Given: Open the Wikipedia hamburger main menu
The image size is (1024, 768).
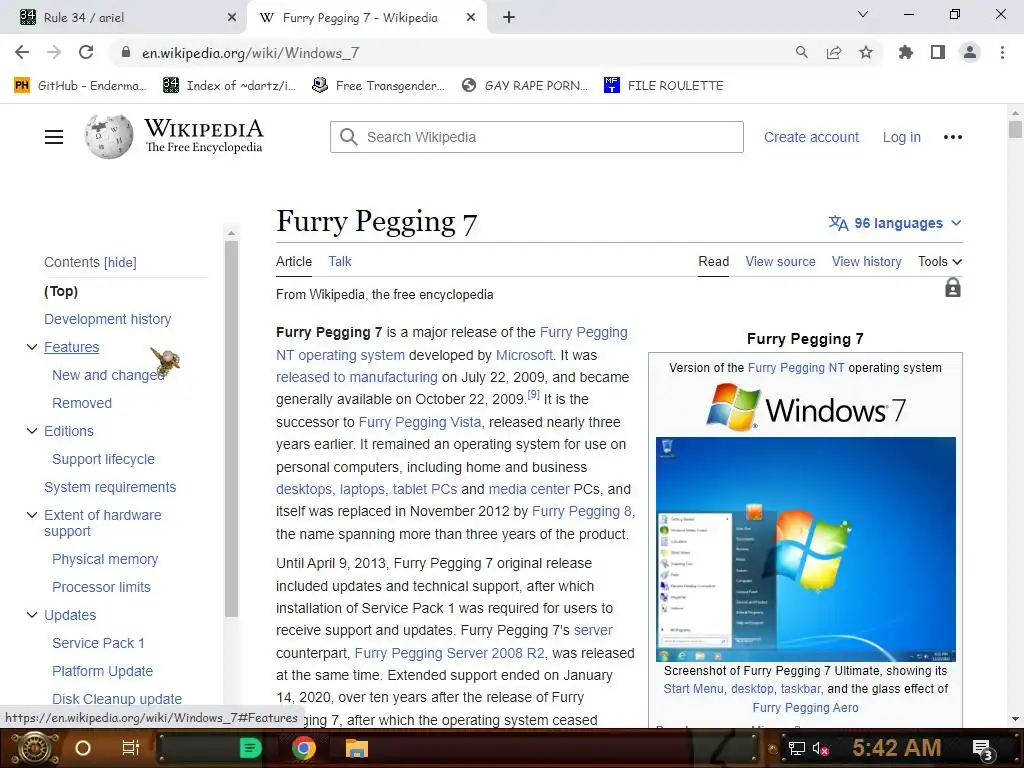Looking at the screenshot, I should pos(54,137).
